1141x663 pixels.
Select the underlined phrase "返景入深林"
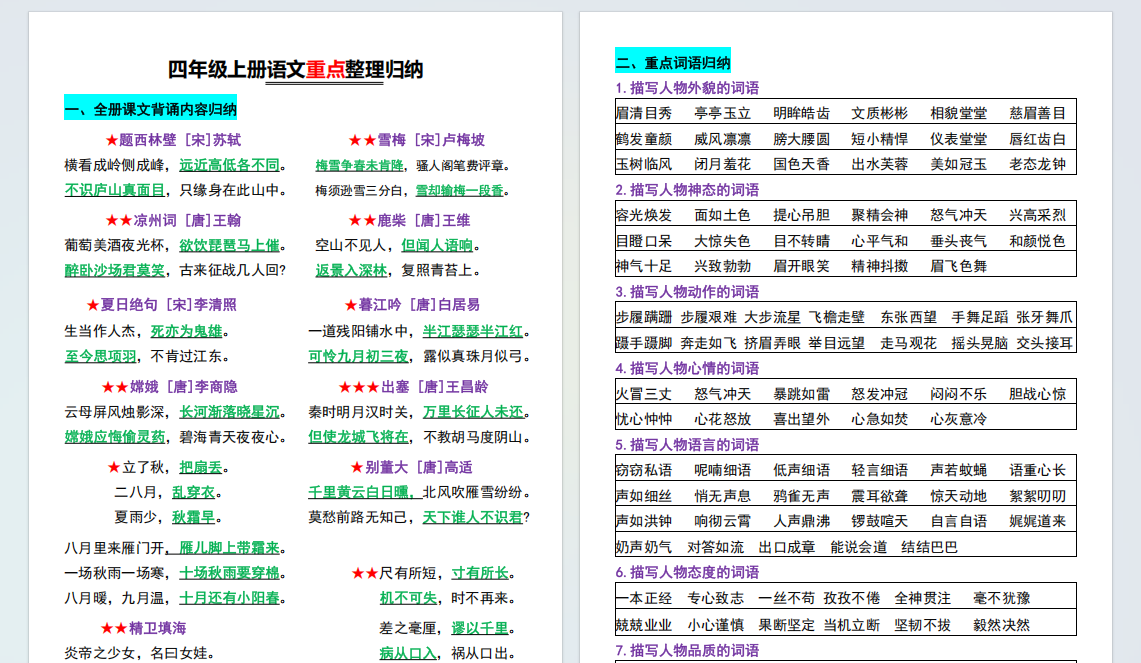point(351,270)
